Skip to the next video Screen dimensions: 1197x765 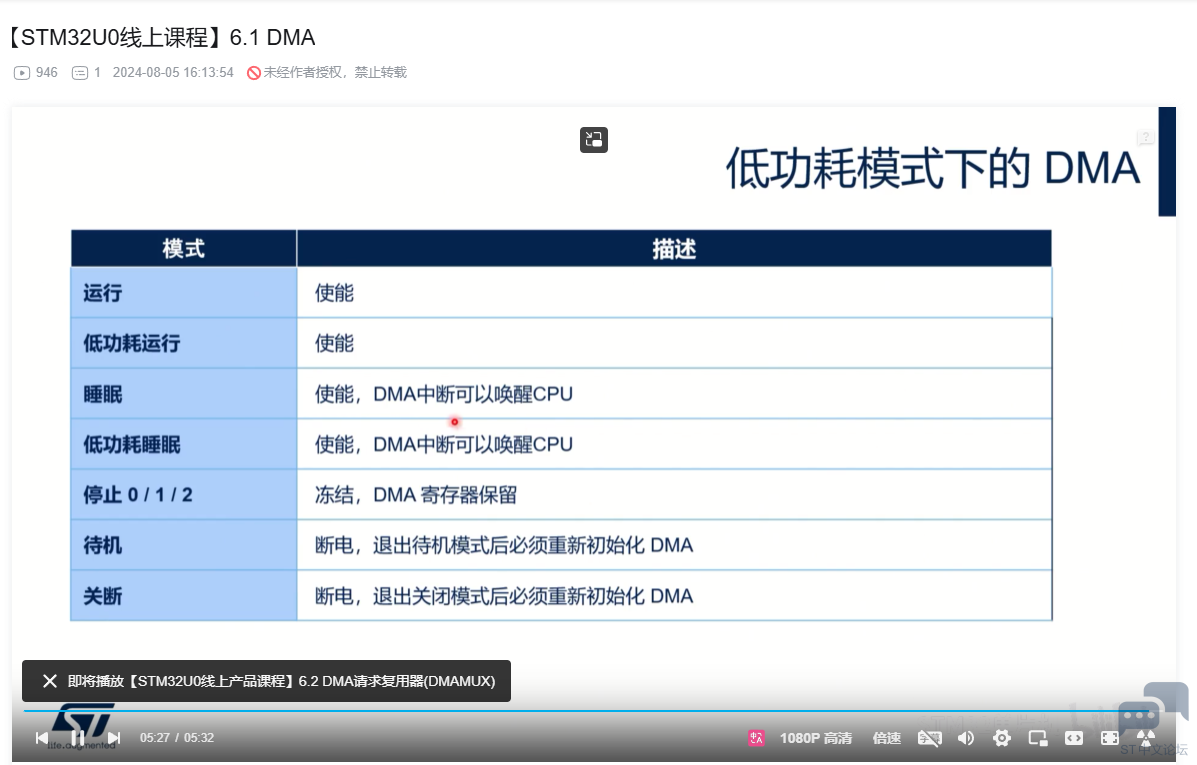click(x=114, y=738)
